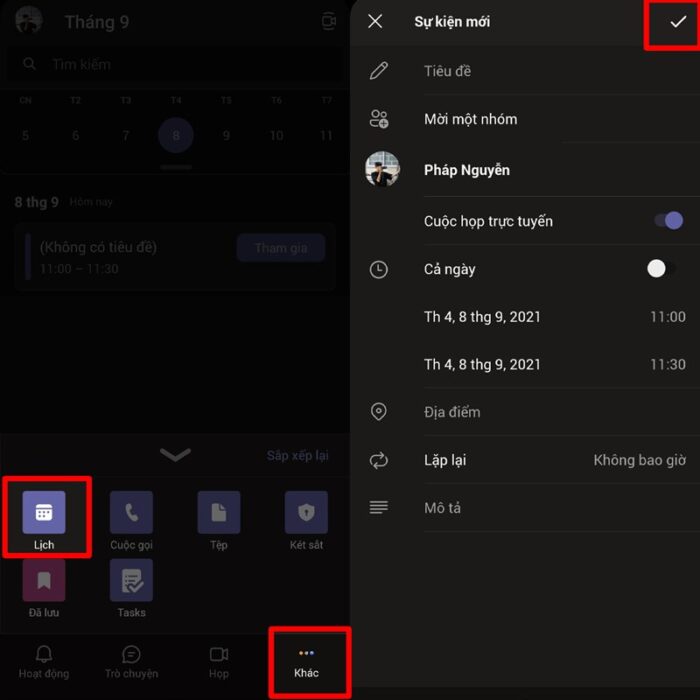
Task: Tap the clock icon beside Cả ngày
Action: point(379,270)
